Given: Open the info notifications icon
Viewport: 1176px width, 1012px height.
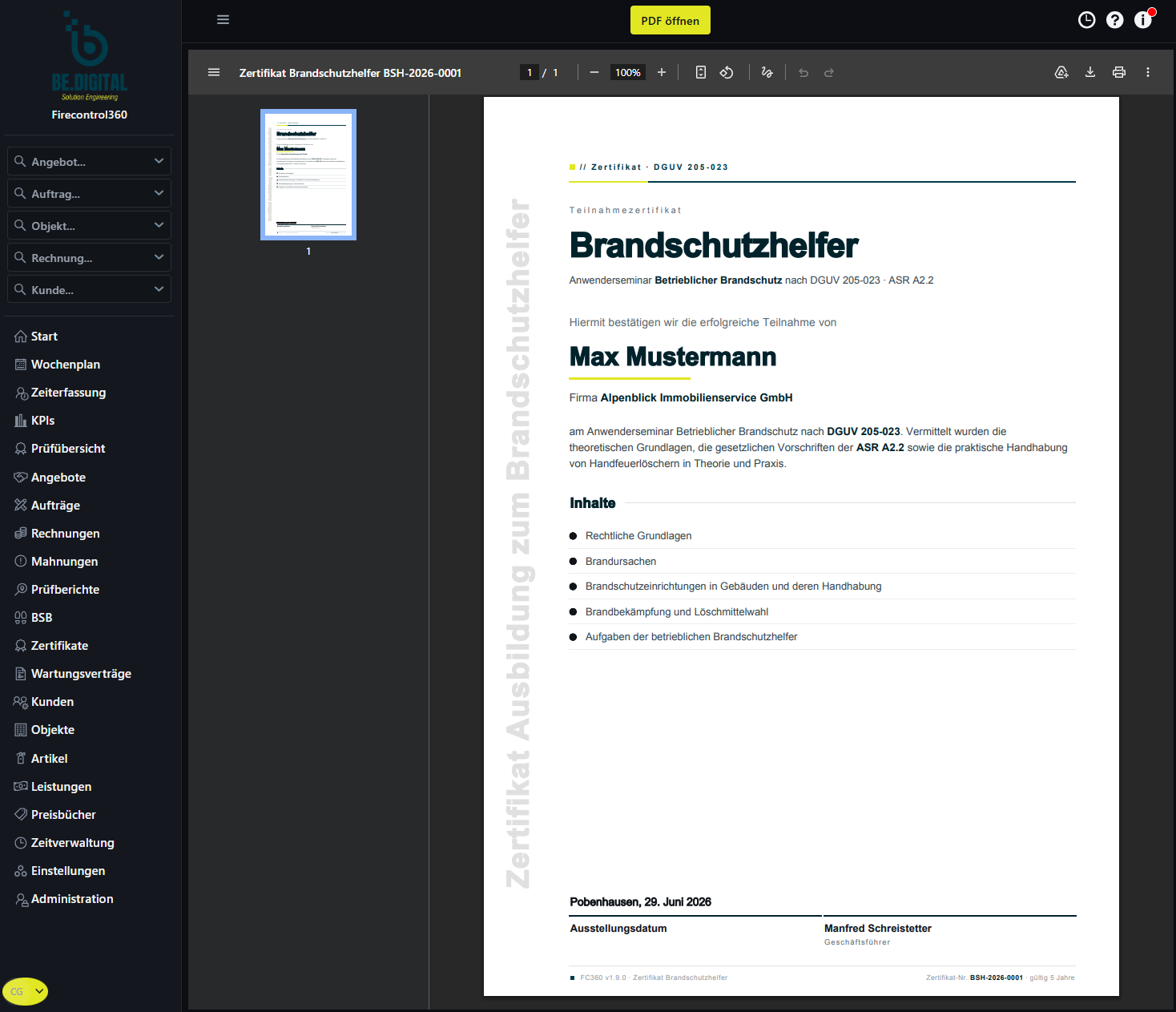Looking at the screenshot, I should 1143,20.
